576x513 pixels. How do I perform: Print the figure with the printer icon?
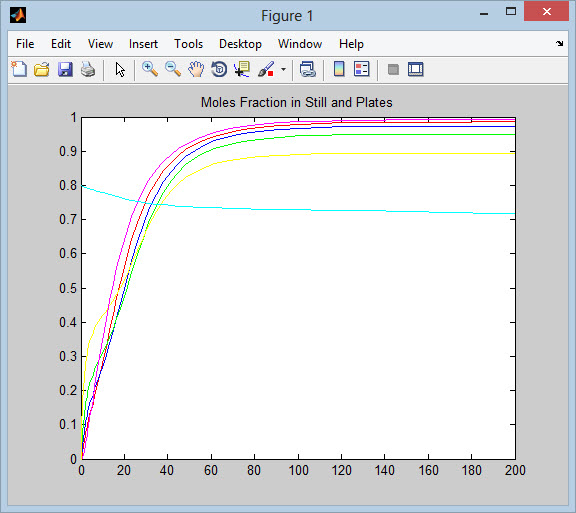[x=88, y=69]
